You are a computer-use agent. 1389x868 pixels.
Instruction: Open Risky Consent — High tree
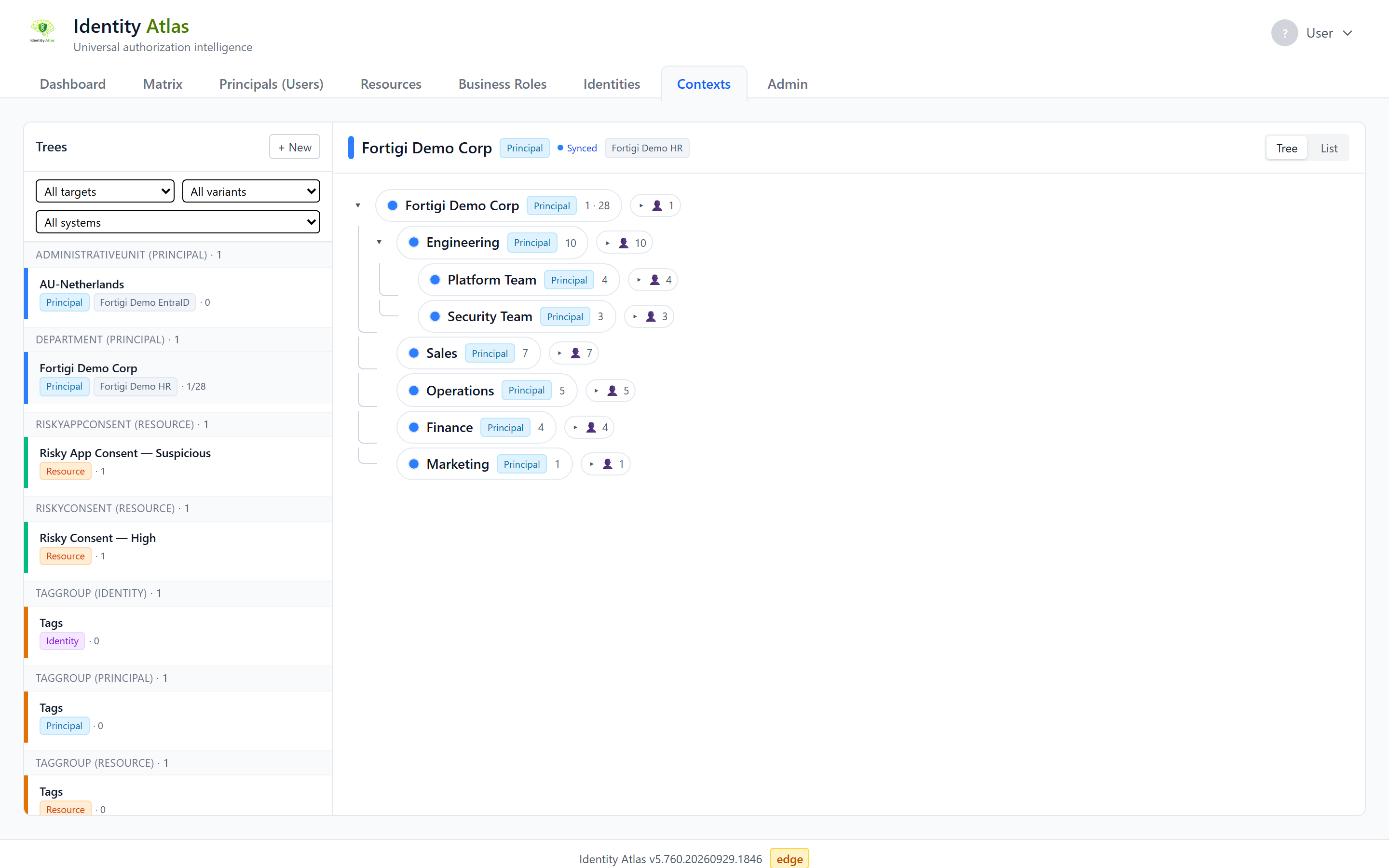tap(178, 547)
